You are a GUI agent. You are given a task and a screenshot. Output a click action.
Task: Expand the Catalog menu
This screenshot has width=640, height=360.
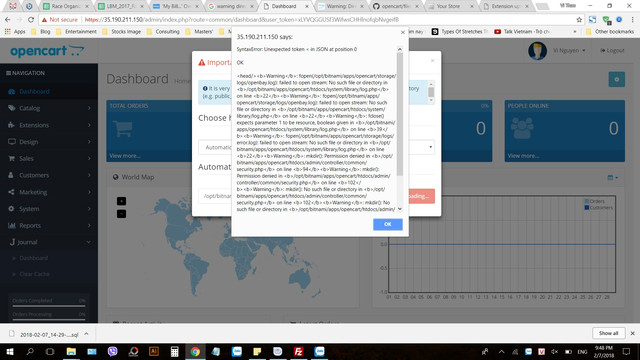point(49,108)
